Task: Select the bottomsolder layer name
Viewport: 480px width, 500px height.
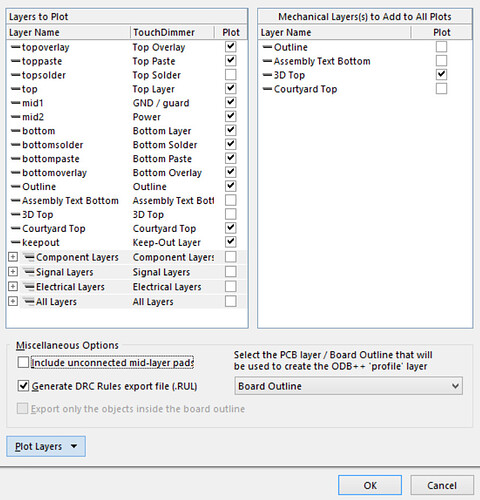Action: pyautogui.click(x=53, y=145)
